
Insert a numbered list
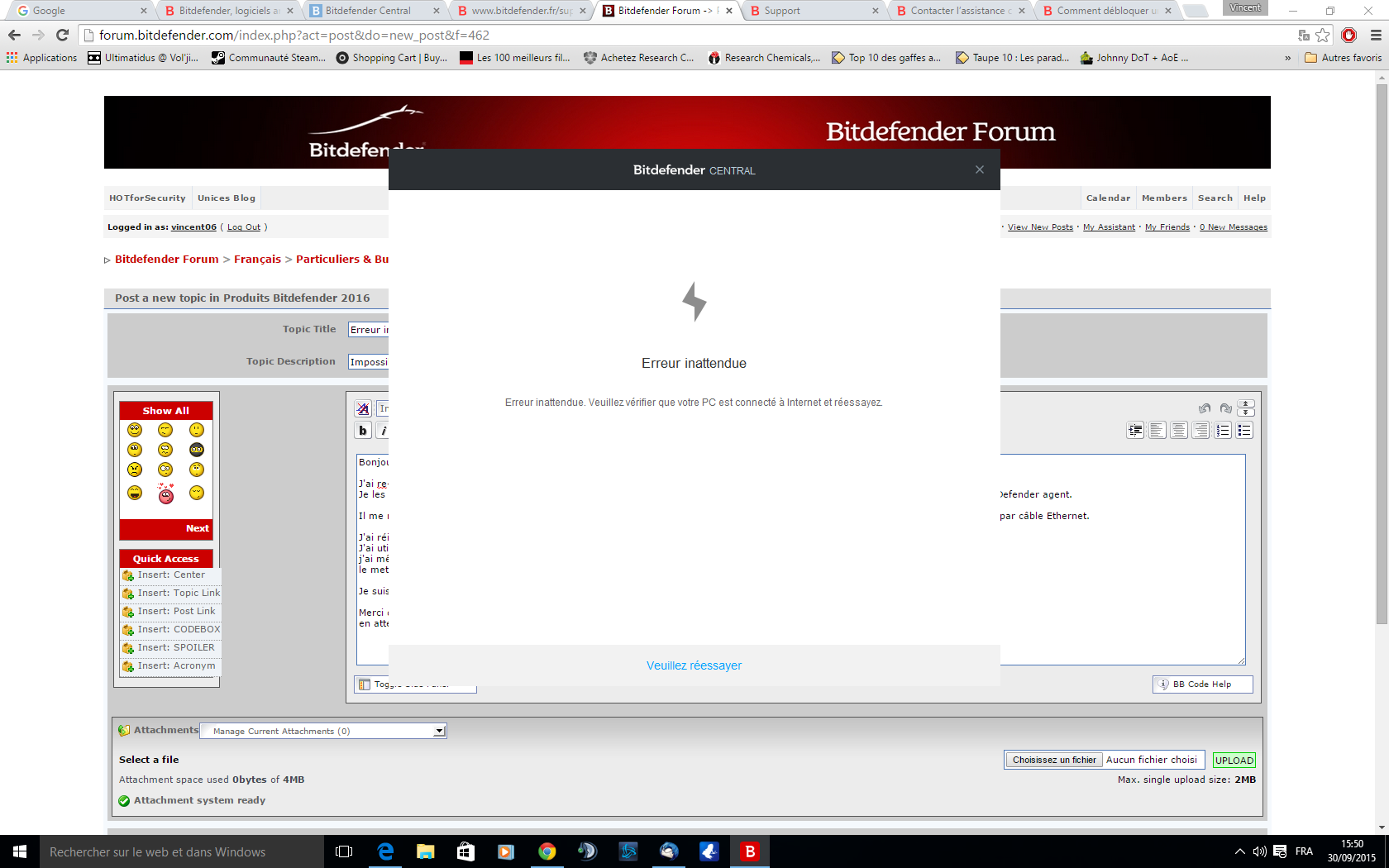pos(1223,431)
